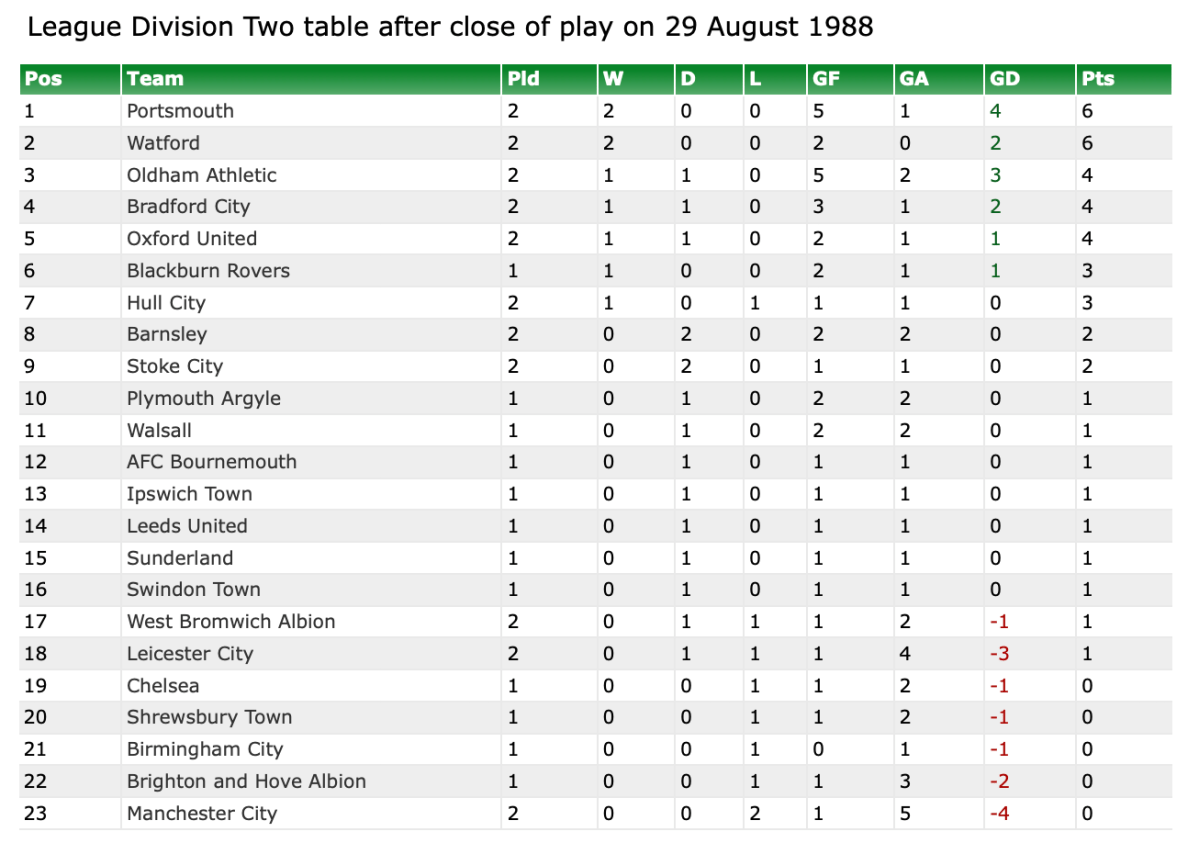1199x843 pixels.
Task: Select the Pts column header
Action: [x=1097, y=79]
